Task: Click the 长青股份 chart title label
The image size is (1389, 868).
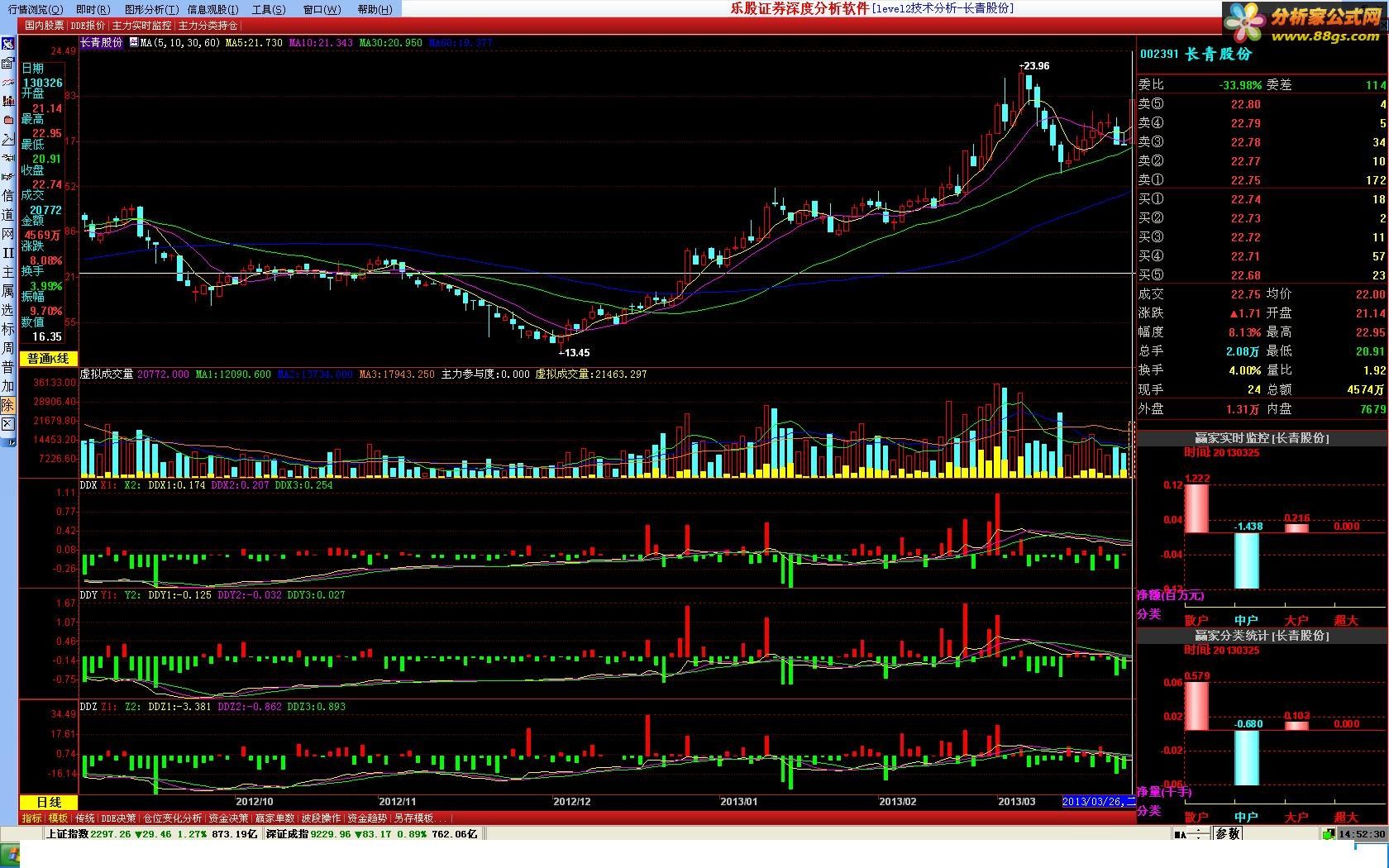Action: 102,42
